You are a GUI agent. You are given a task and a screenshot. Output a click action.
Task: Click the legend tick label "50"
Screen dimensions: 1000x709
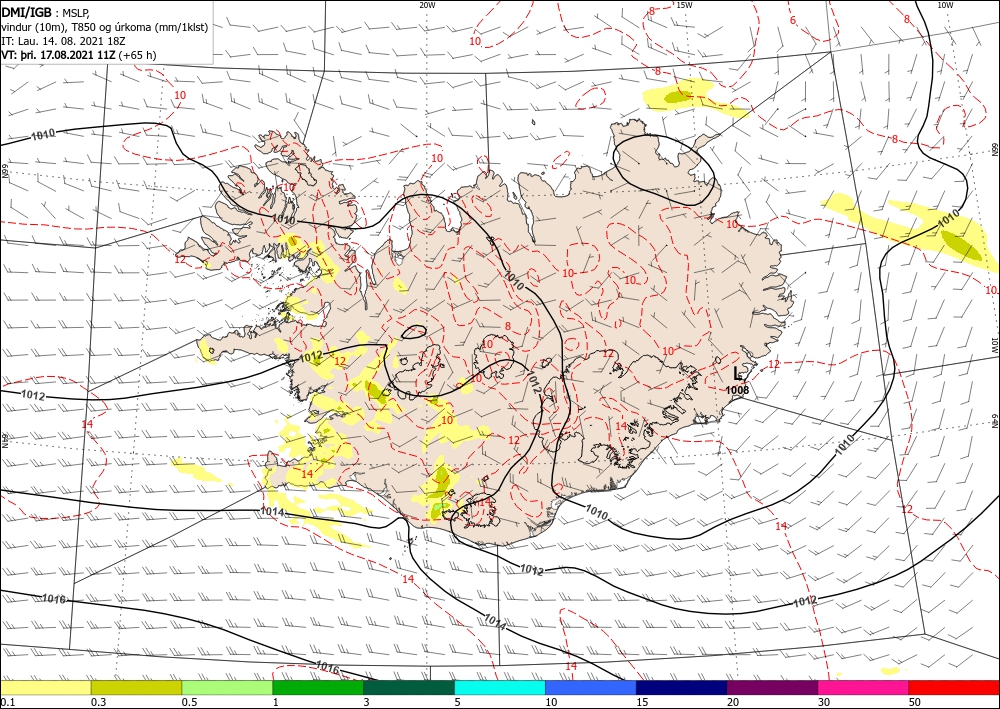click(x=915, y=702)
